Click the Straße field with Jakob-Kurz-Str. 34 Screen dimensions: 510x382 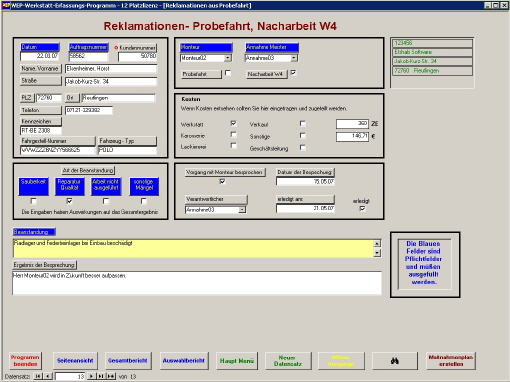pyautogui.click(x=111, y=81)
